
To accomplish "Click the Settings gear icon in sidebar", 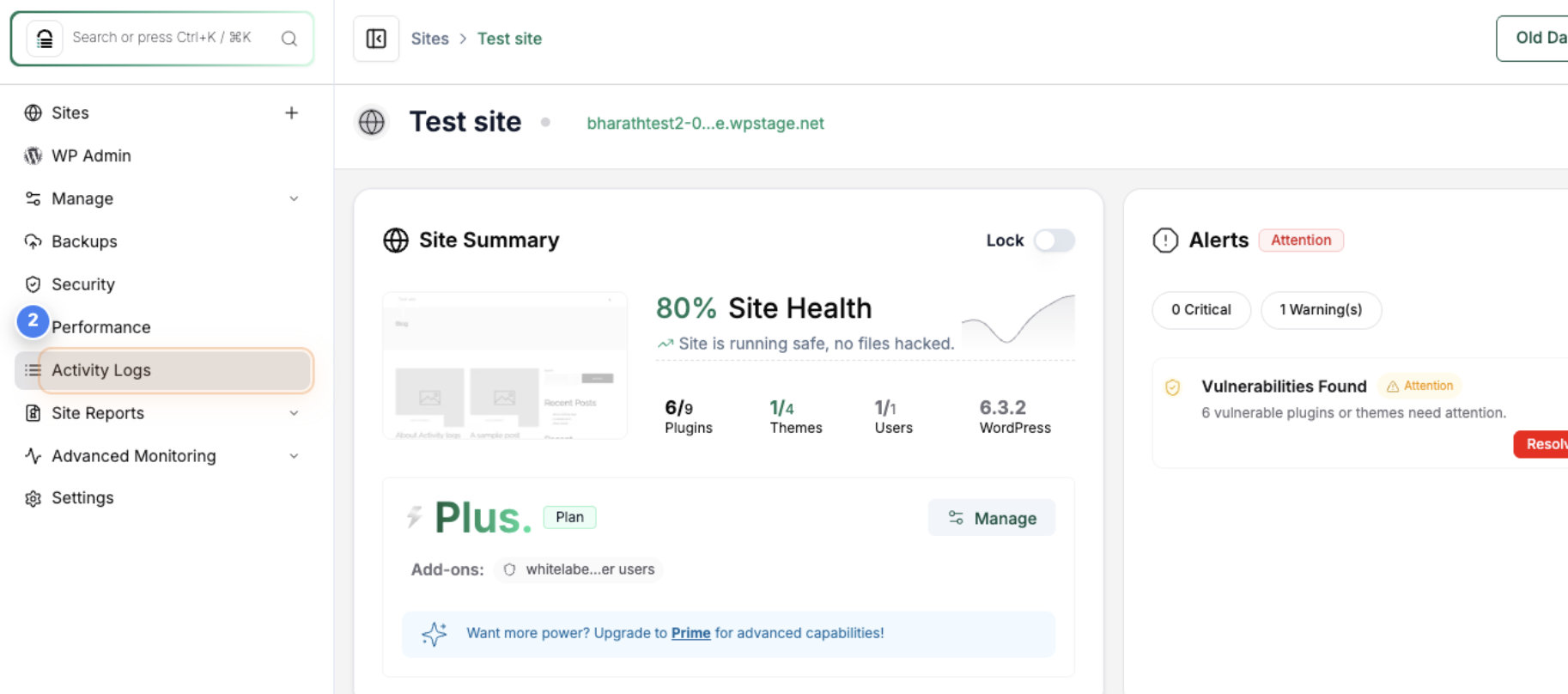I will point(33,498).
